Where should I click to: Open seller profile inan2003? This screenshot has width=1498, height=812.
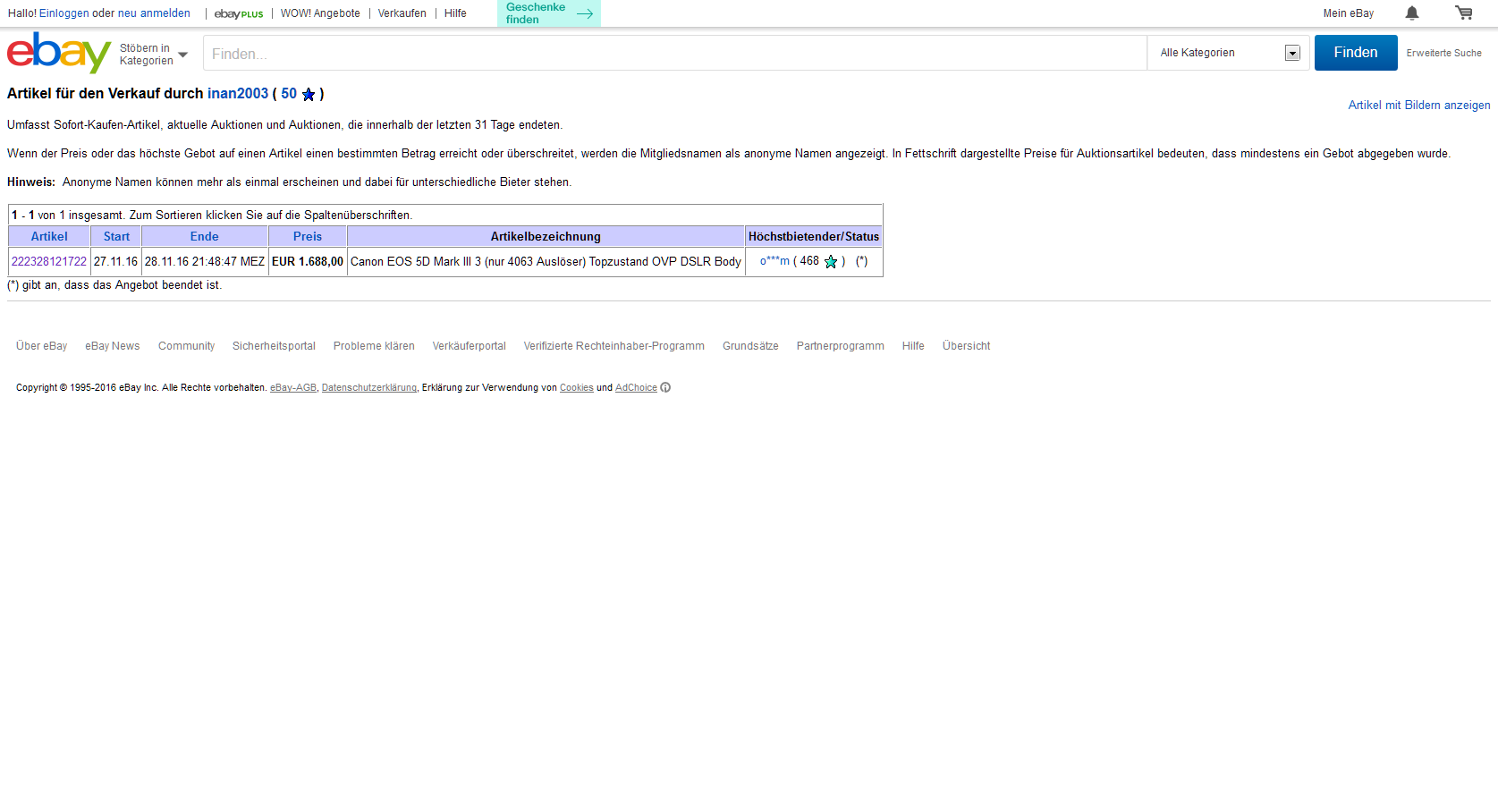(x=238, y=94)
